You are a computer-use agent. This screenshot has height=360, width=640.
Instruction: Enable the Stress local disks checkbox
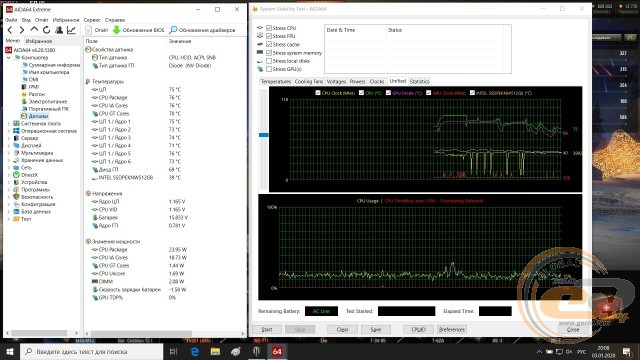269,61
